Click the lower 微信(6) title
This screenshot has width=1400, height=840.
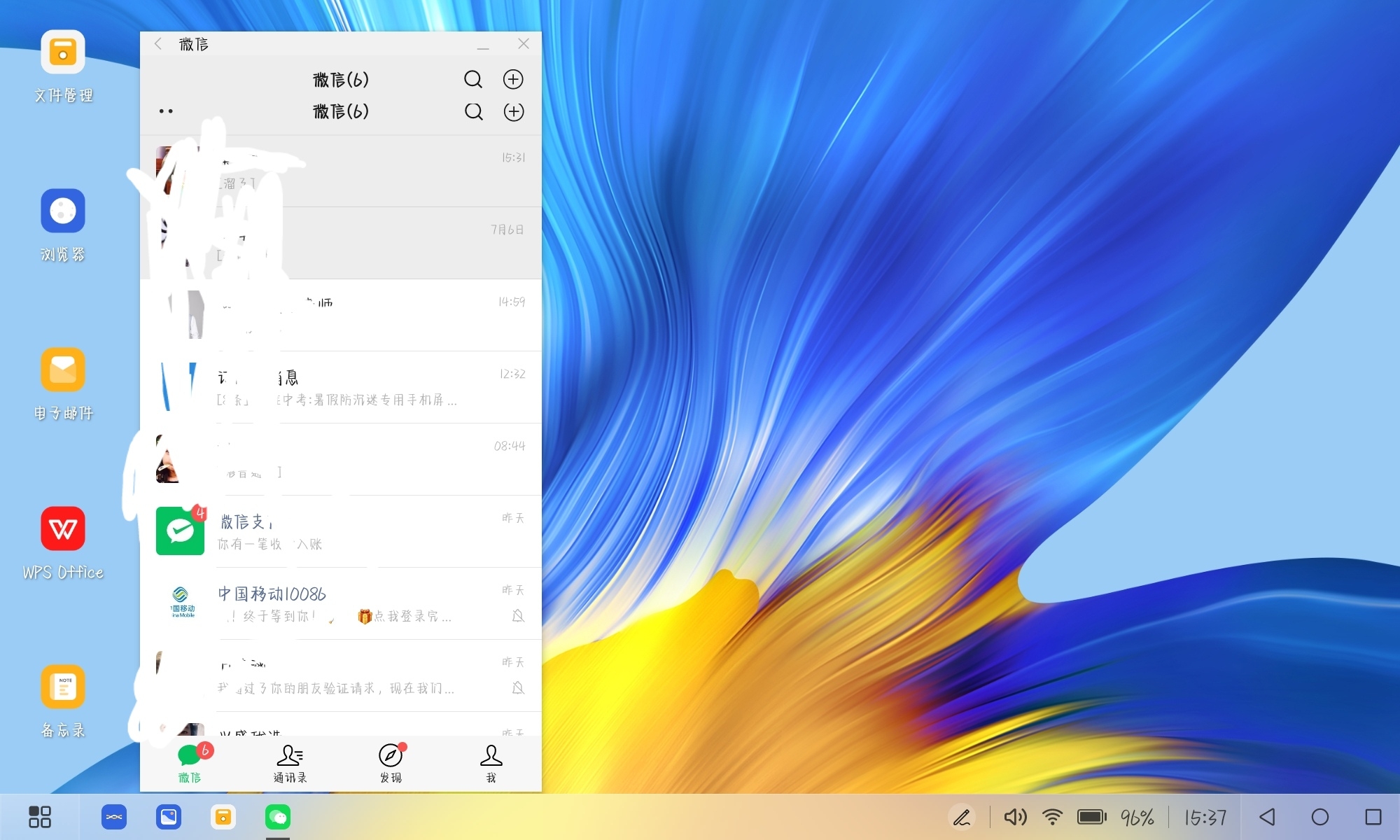[x=341, y=111]
